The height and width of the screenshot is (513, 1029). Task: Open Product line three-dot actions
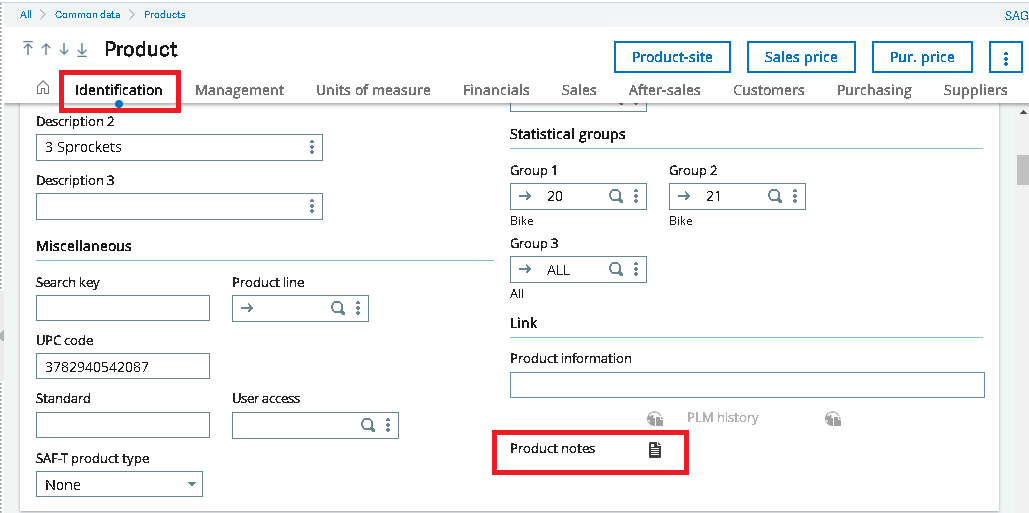pos(358,308)
